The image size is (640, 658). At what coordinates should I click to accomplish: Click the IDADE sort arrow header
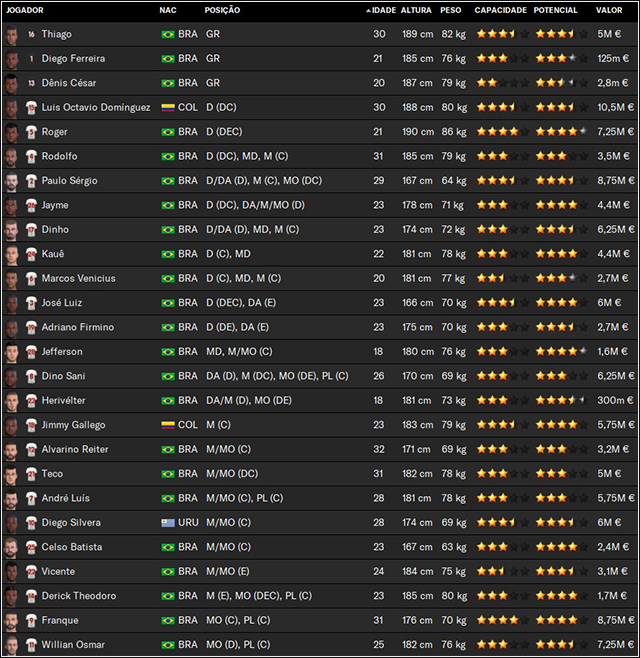[x=381, y=10]
